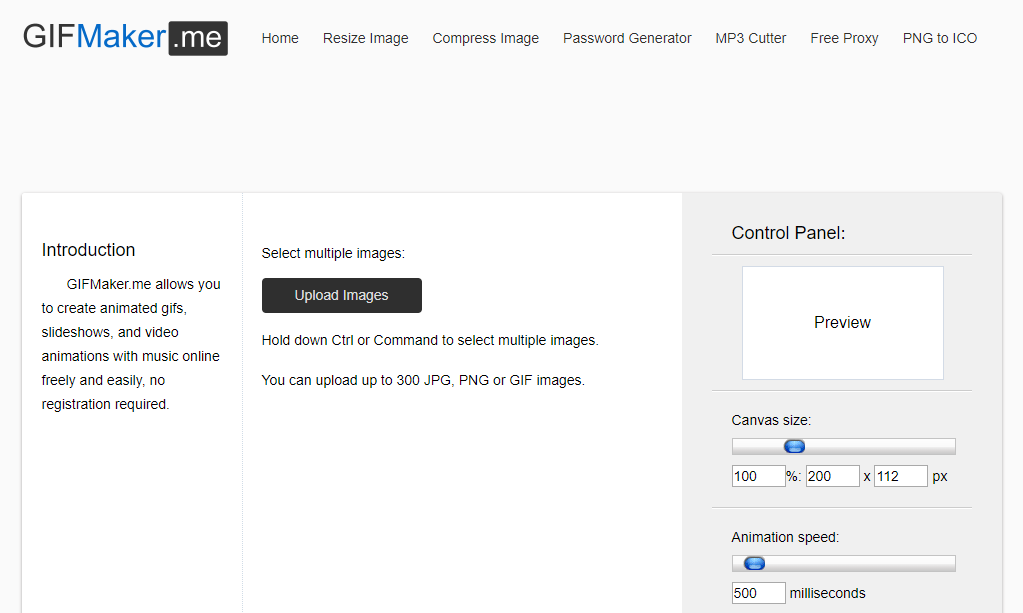Open the Compress Image page
1023x613 pixels.
pos(485,38)
